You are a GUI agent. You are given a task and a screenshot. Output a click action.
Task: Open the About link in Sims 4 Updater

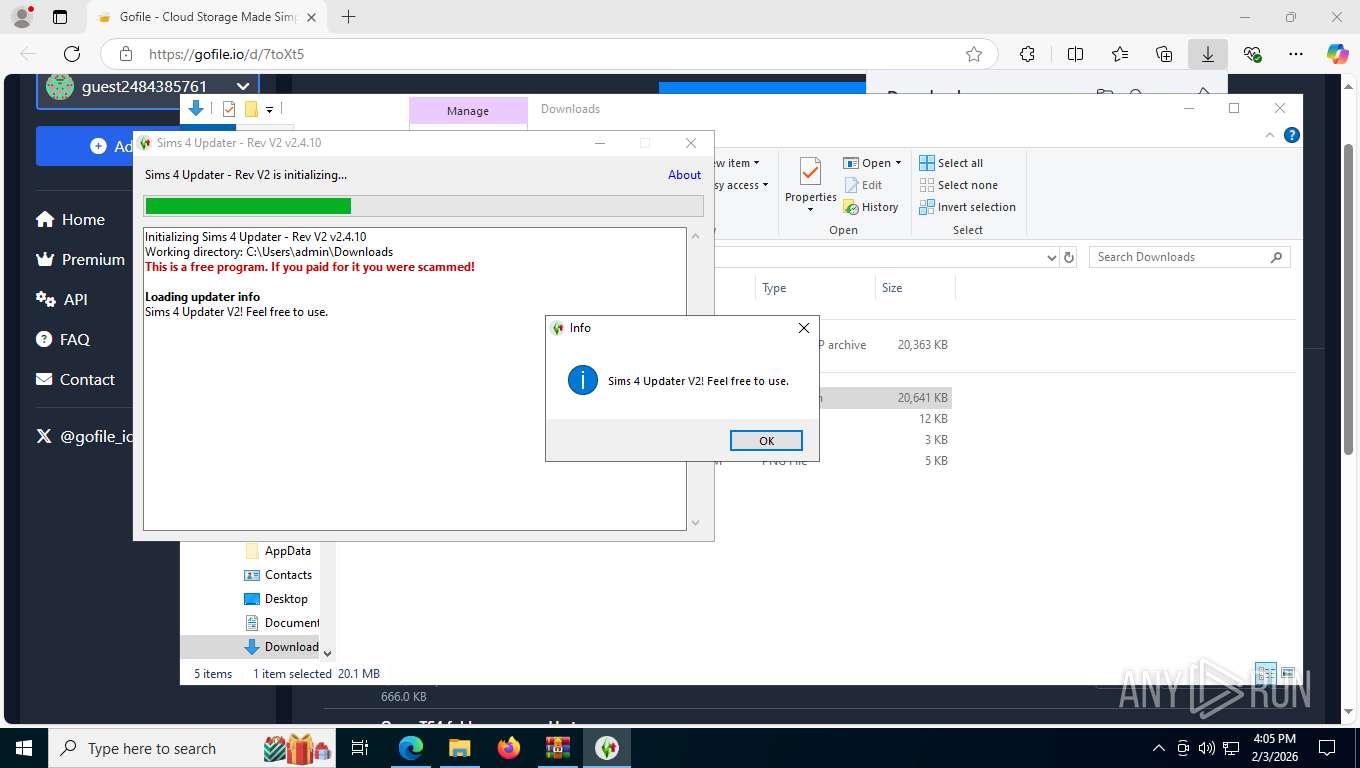click(684, 175)
